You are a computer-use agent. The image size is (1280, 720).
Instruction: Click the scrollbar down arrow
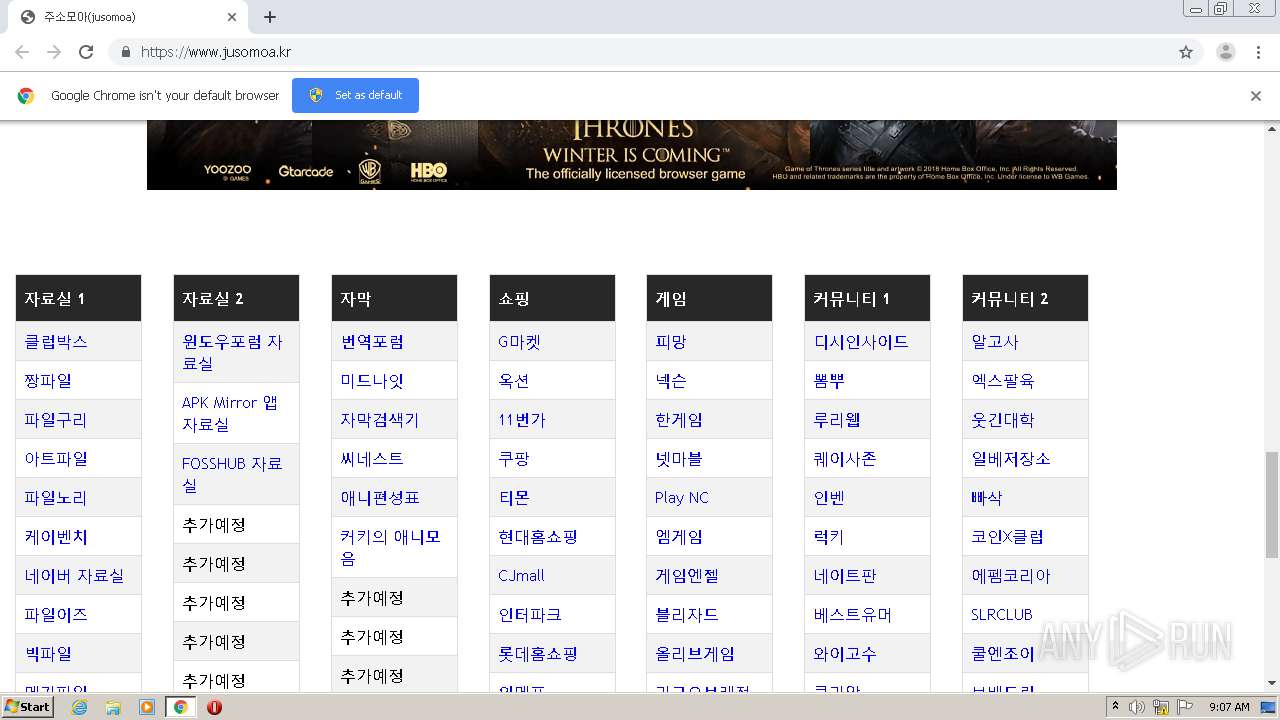[x=1272, y=684]
